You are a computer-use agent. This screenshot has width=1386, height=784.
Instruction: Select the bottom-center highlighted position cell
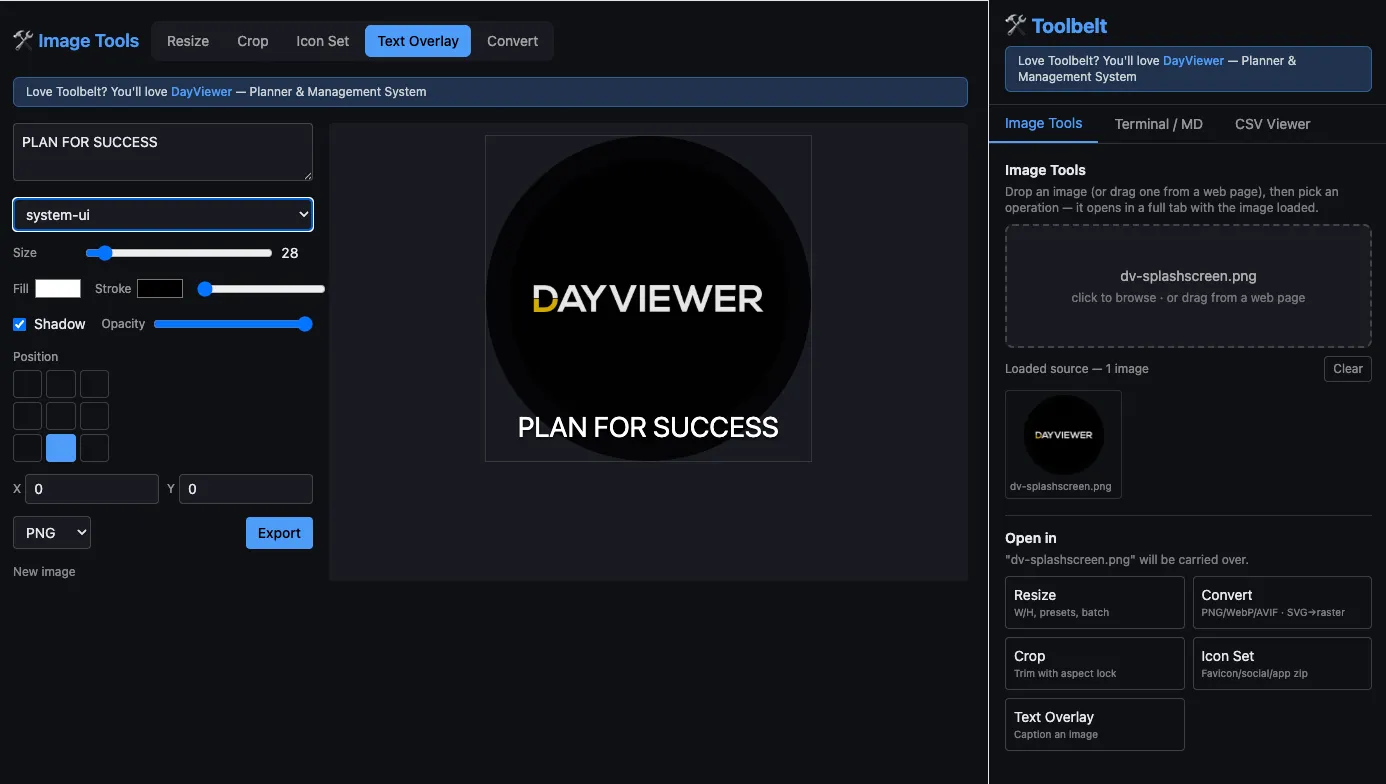tap(61, 448)
